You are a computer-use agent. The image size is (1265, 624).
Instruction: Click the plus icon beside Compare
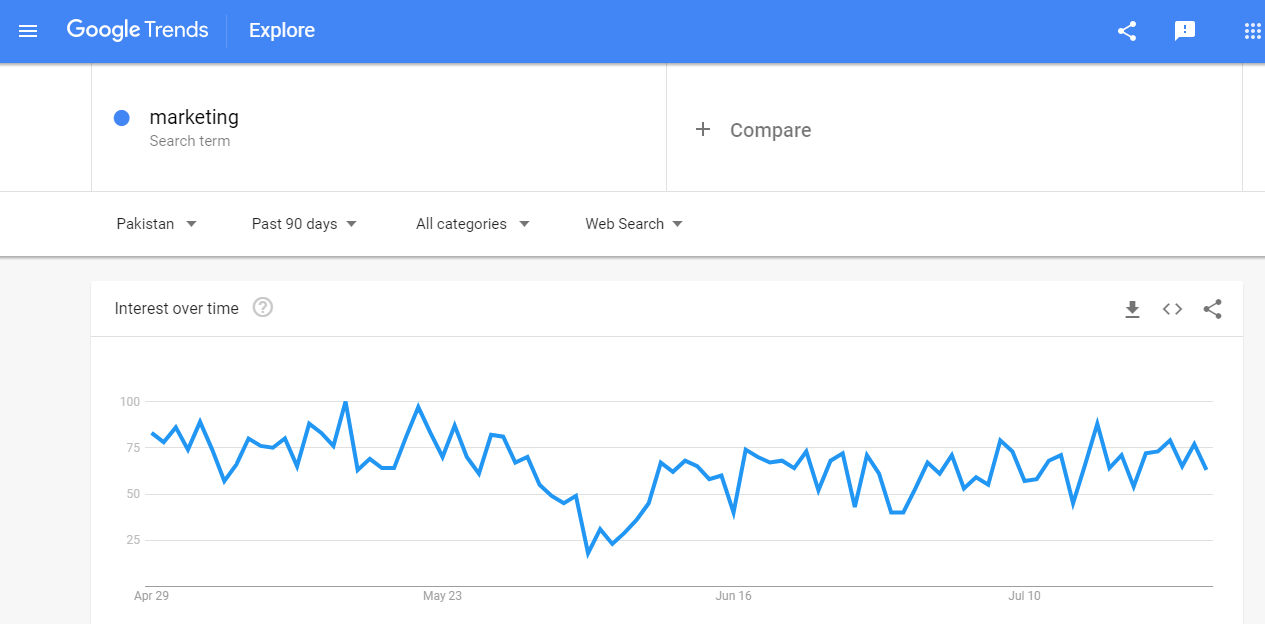(703, 130)
